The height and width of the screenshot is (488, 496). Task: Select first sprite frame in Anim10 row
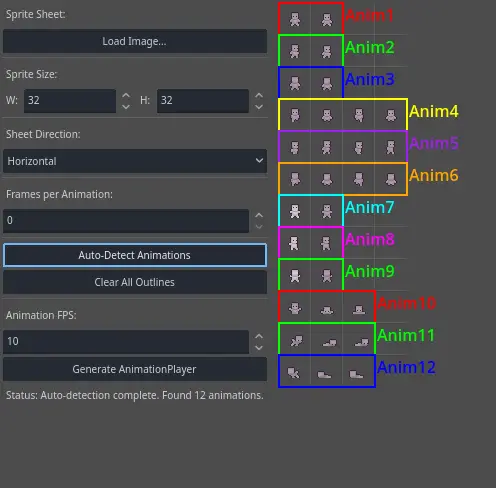tap(295, 307)
